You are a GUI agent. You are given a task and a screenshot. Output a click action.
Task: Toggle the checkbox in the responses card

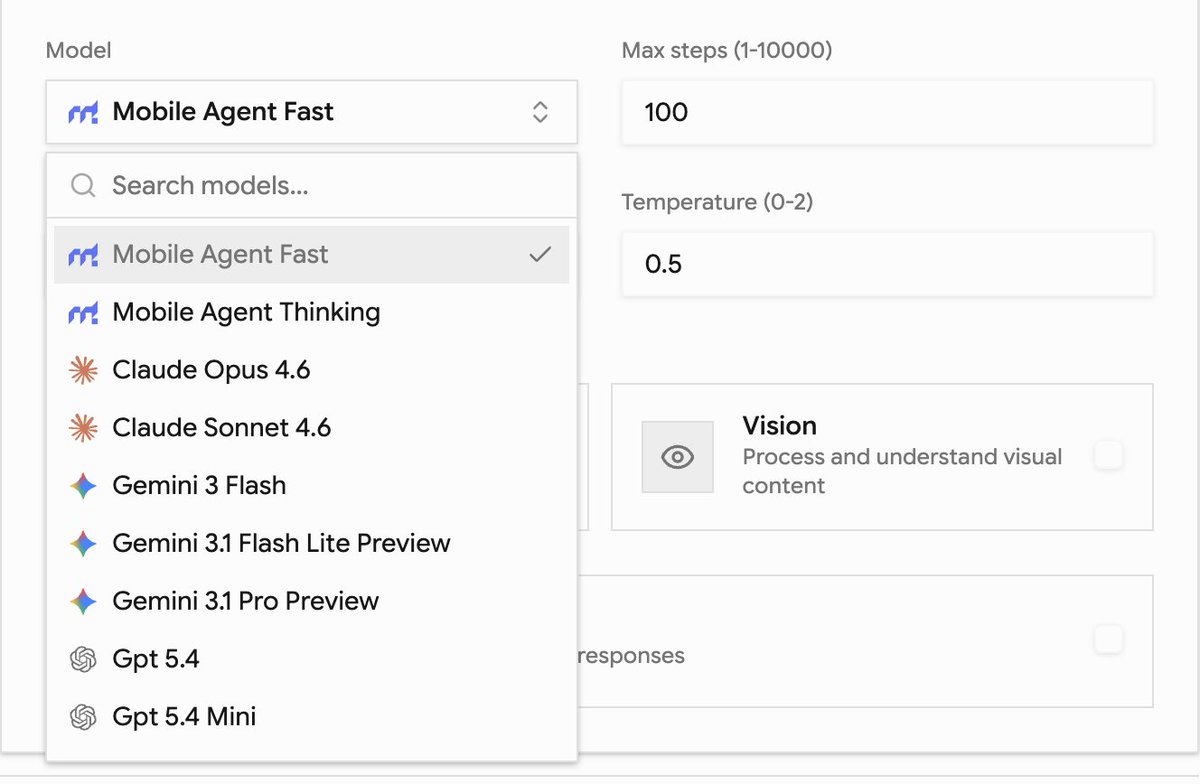[1108, 639]
